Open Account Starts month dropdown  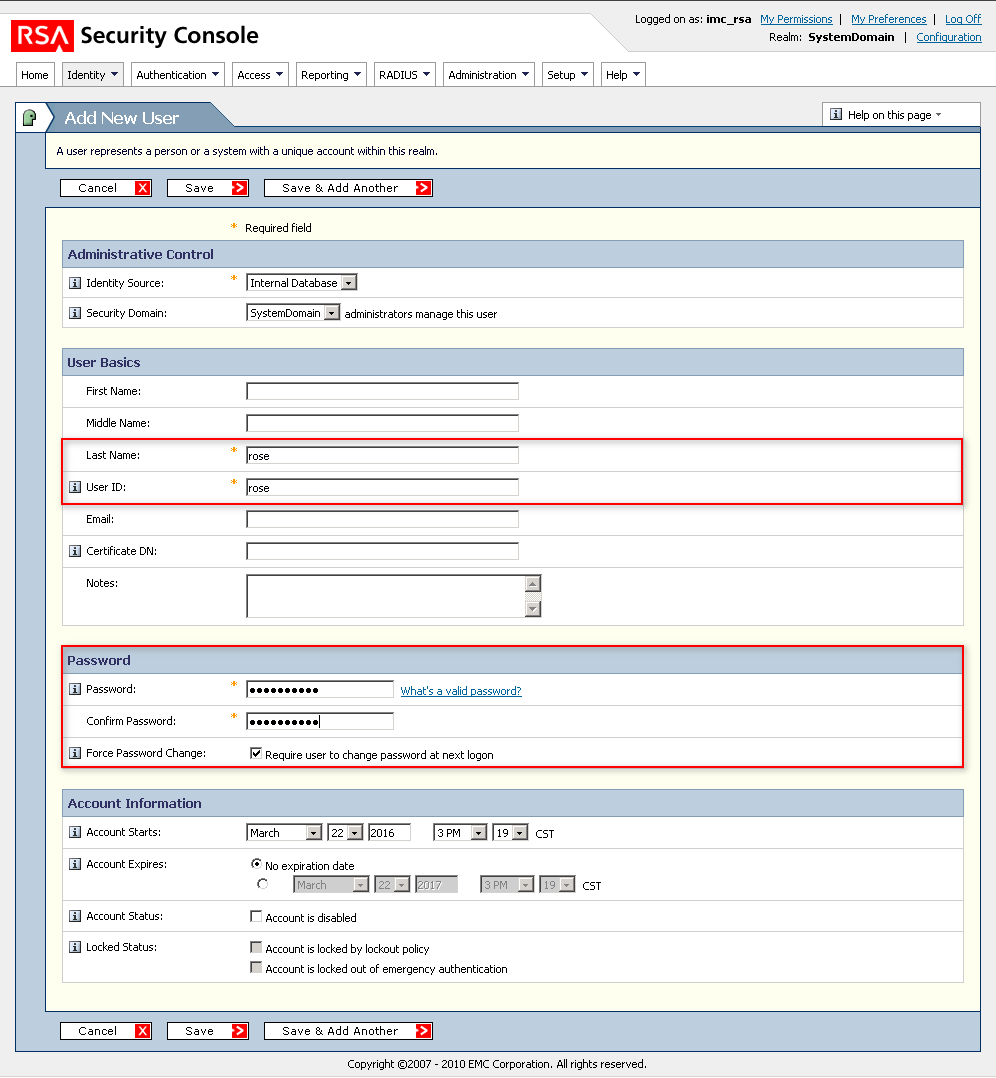(284, 833)
